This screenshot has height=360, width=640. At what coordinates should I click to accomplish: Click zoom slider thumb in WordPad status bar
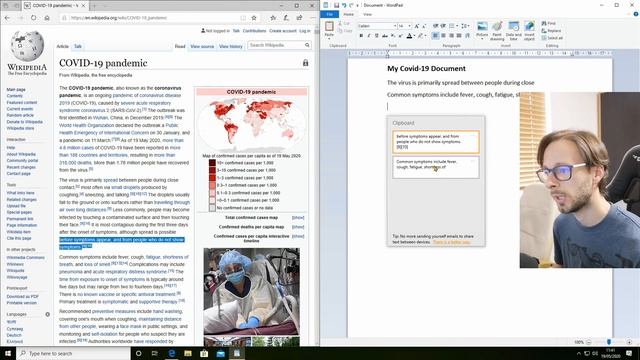[609, 342]
